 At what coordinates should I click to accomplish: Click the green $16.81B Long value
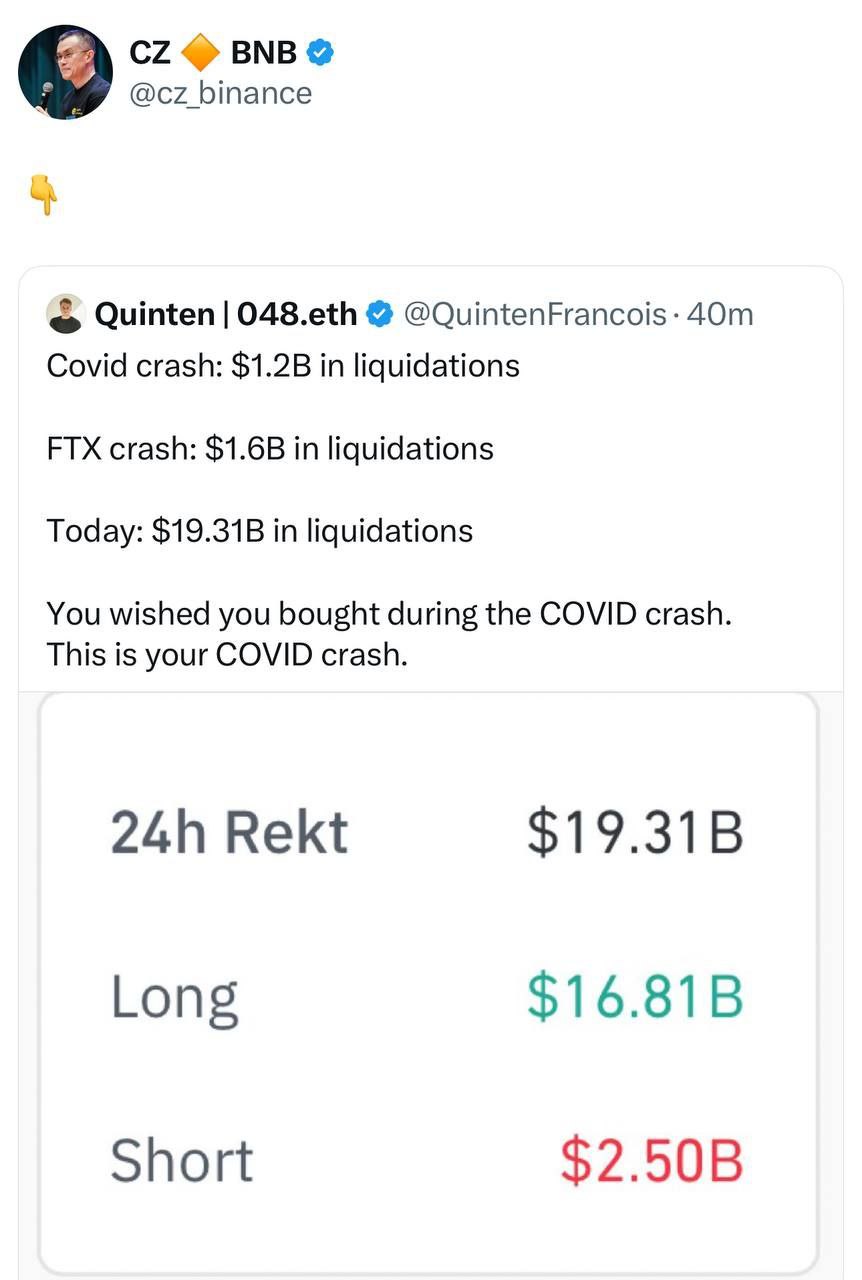coord(635,996)
